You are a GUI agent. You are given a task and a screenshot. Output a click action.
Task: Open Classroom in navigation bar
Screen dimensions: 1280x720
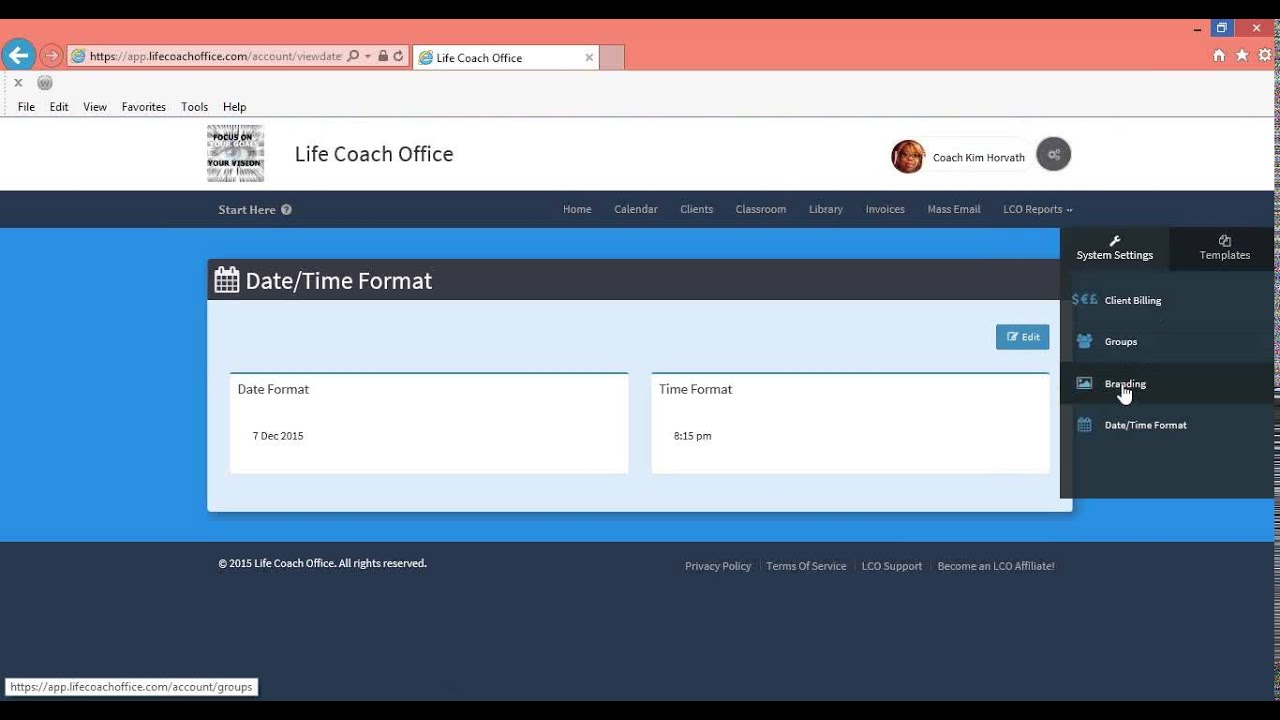(761, 209)
